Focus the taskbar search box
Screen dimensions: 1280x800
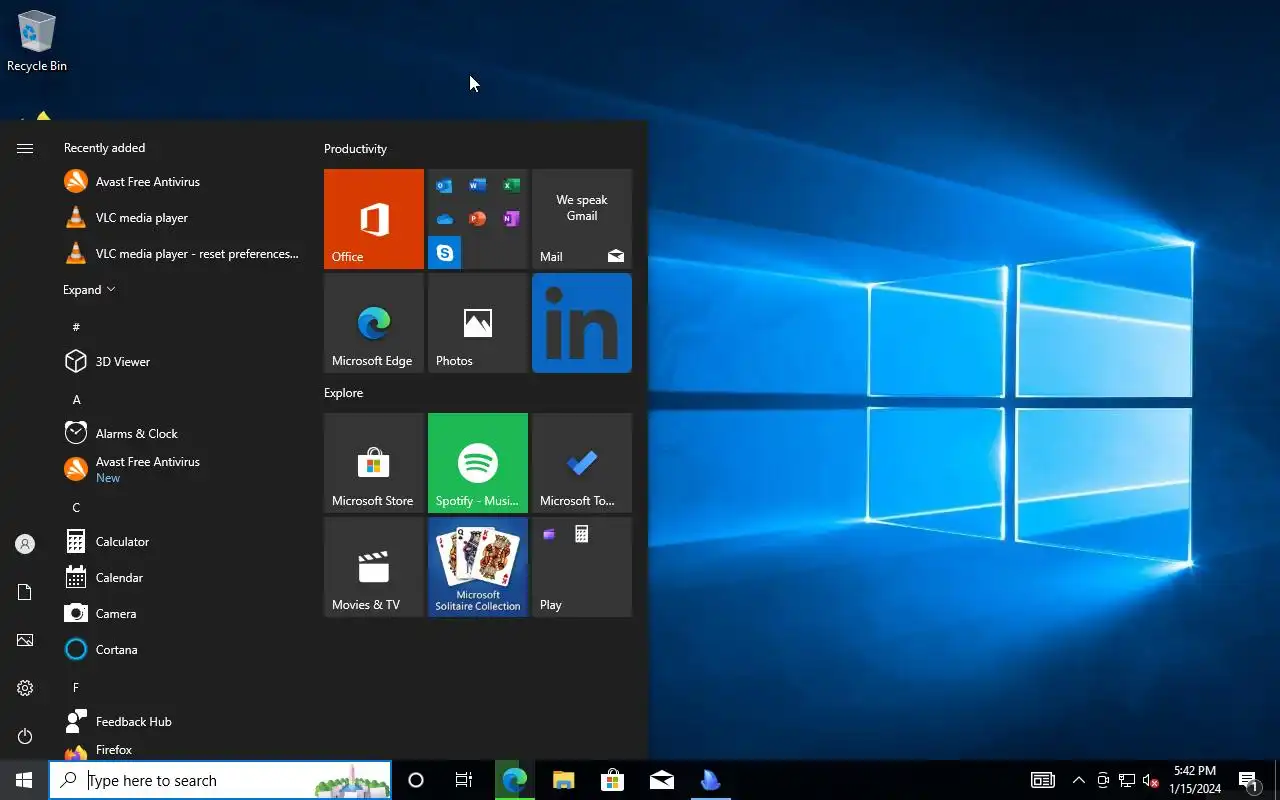pyautogui.click(x=220, y=780)
